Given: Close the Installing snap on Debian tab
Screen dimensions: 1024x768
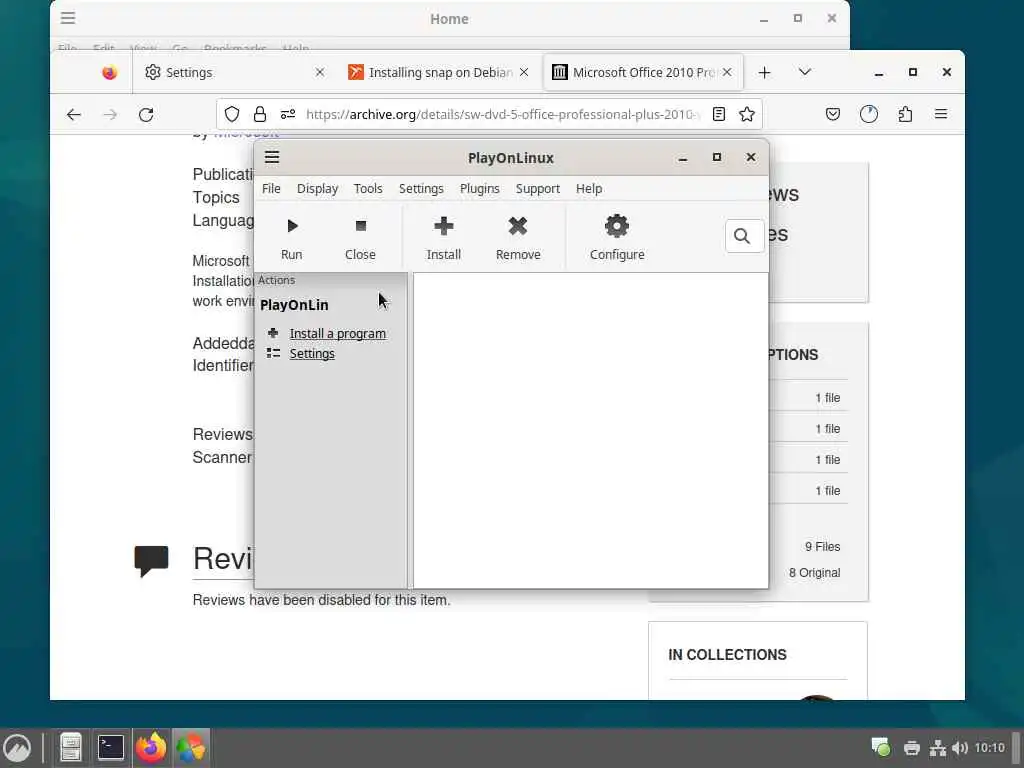Looking at the screenshot, I should 524,72.
